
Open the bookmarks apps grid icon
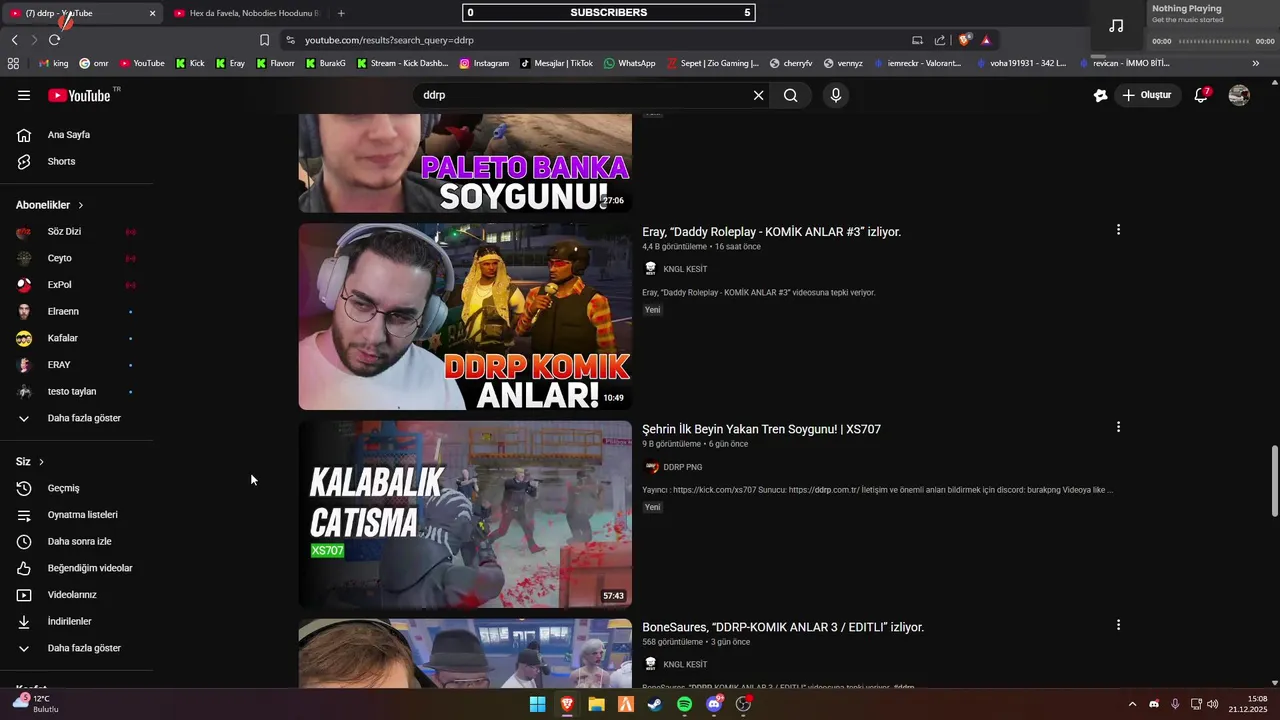click(13, 63)
